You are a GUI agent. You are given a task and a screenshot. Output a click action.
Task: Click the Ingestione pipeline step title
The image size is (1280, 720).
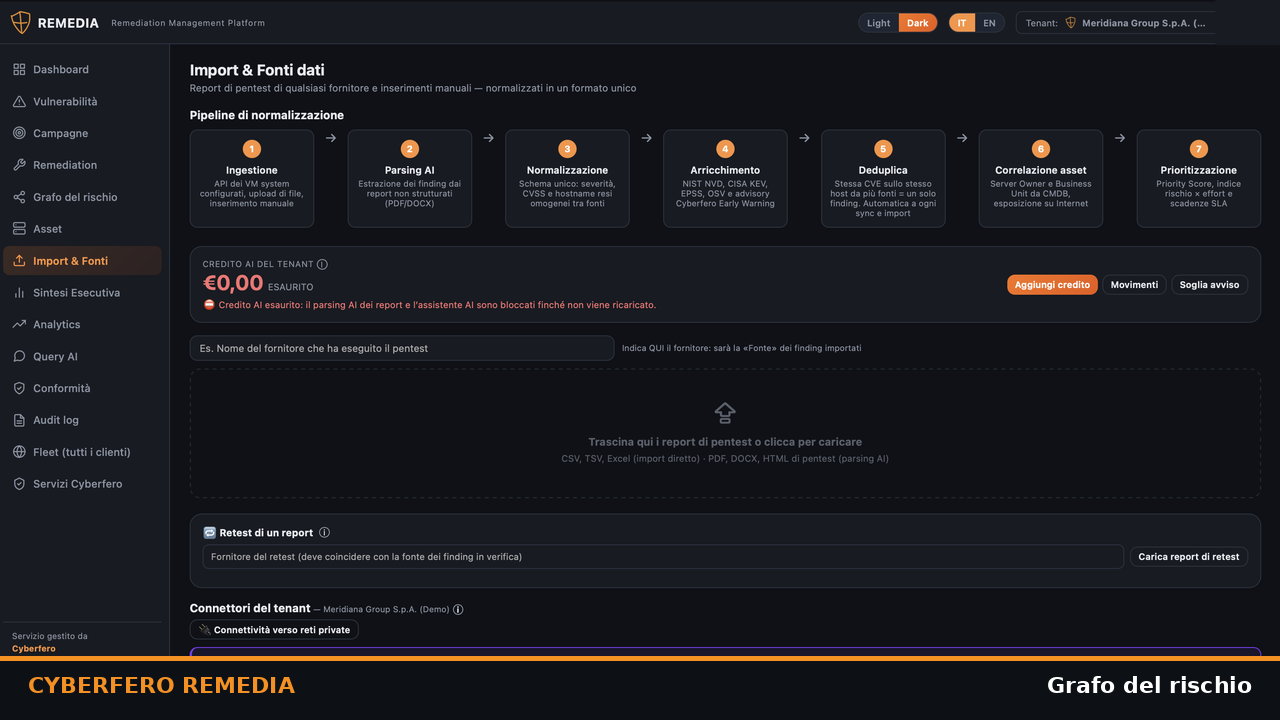(252, 170)
